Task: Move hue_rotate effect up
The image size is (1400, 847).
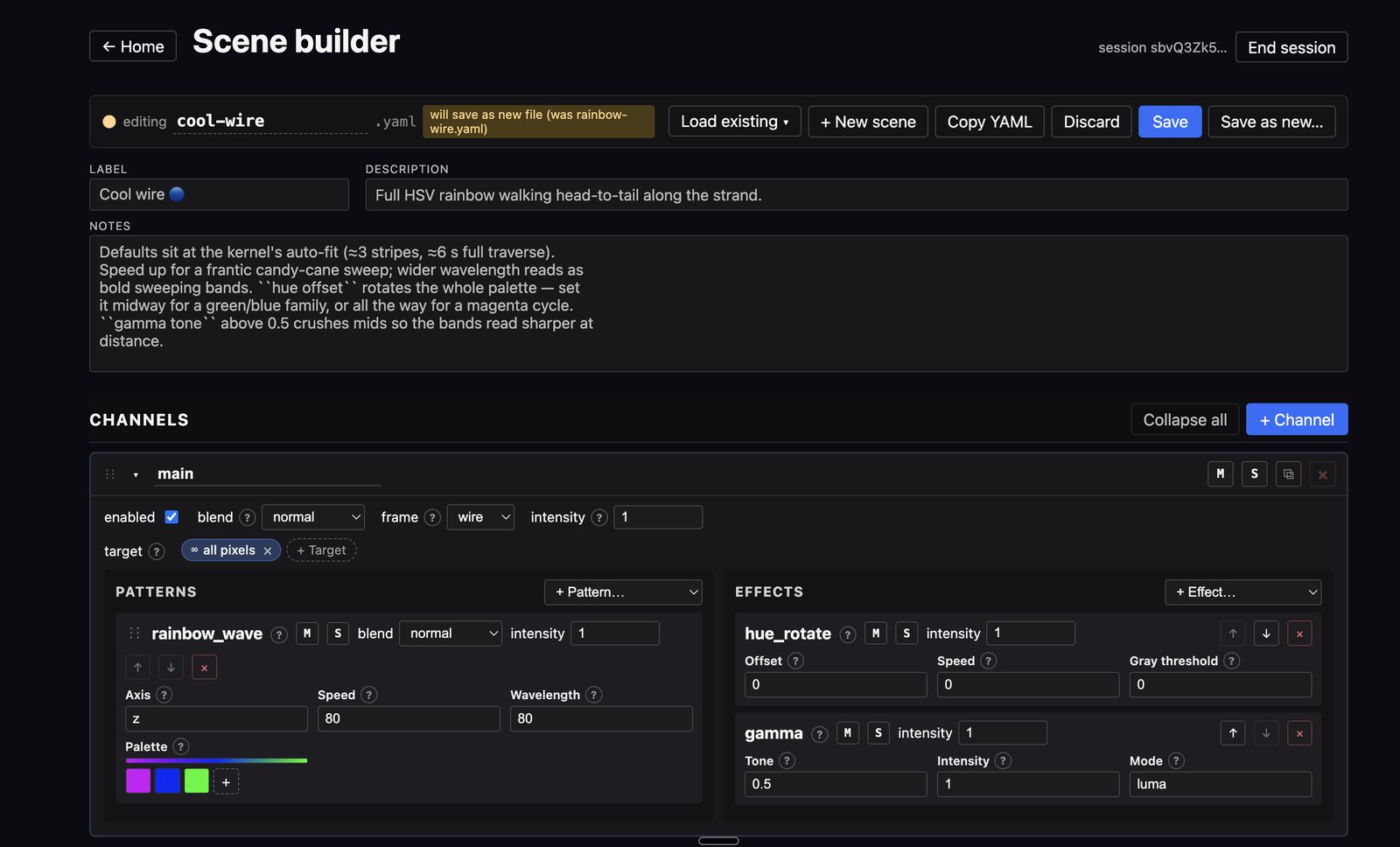Action: (x=1233, y=633)
